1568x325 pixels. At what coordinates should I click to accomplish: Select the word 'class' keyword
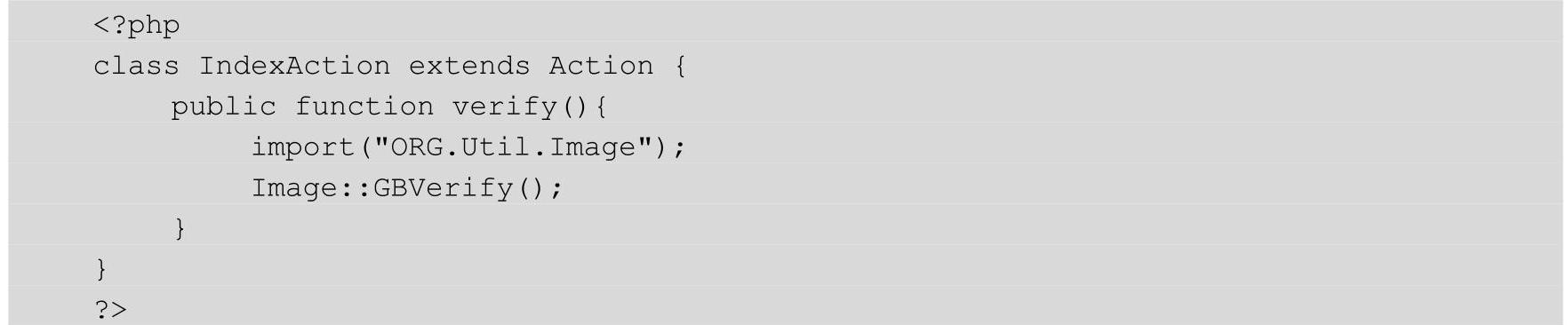pos(136,66)
